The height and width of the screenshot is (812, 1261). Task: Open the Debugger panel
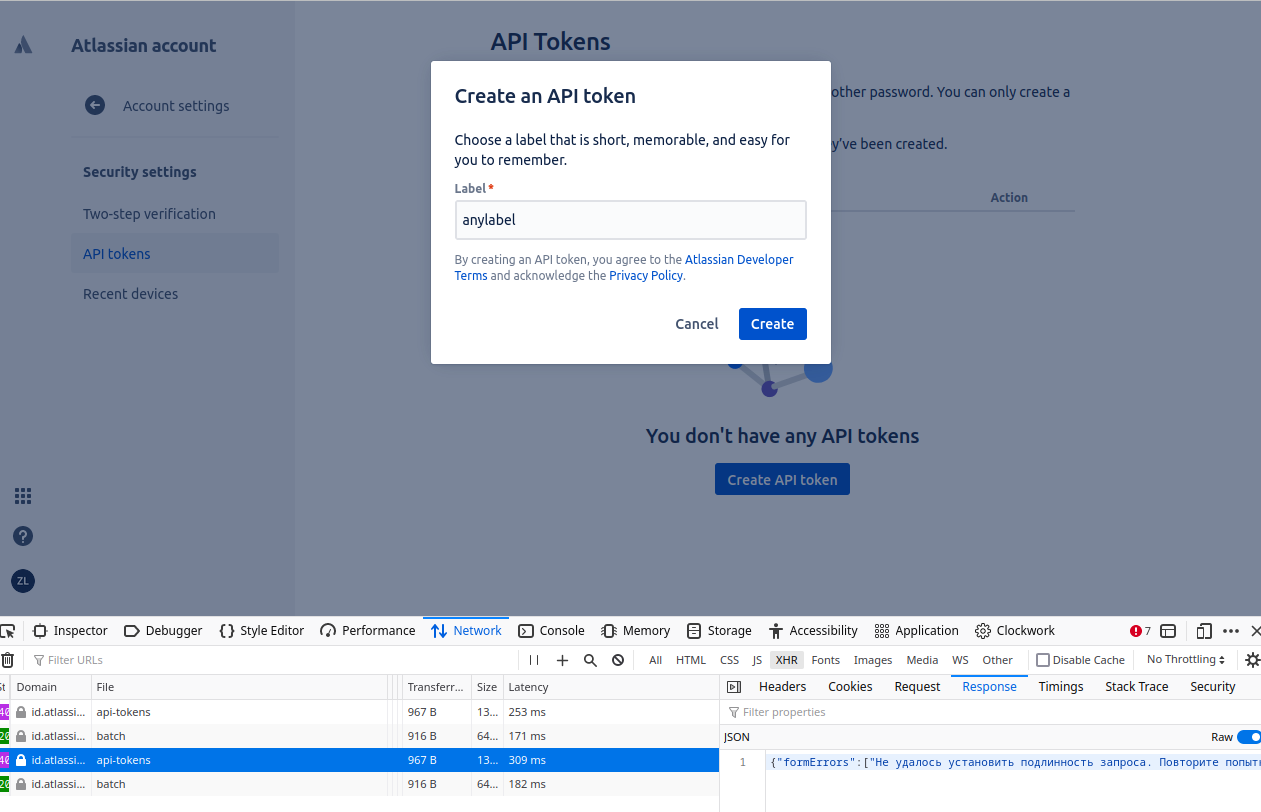point(163,631)
